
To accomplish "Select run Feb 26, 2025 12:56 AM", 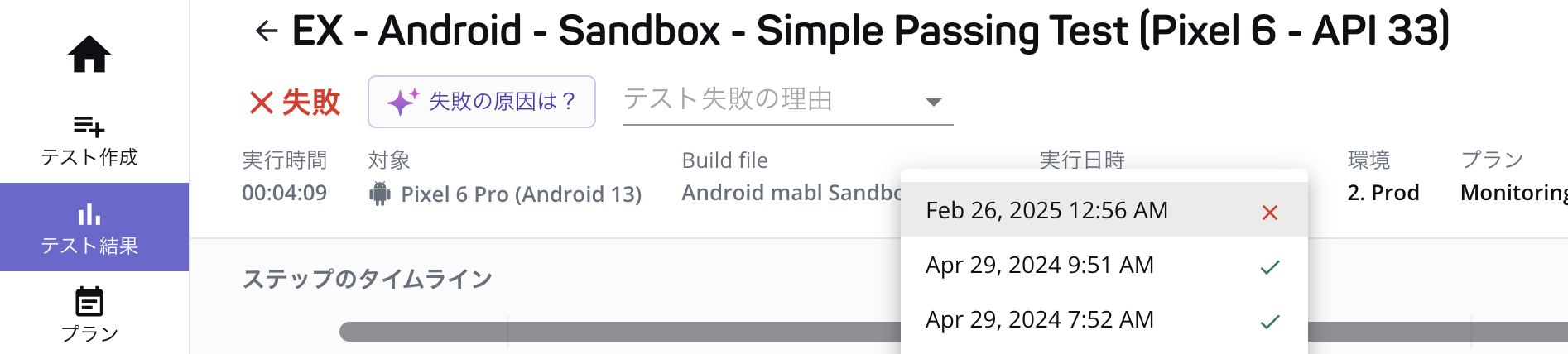I will 1104,210.
